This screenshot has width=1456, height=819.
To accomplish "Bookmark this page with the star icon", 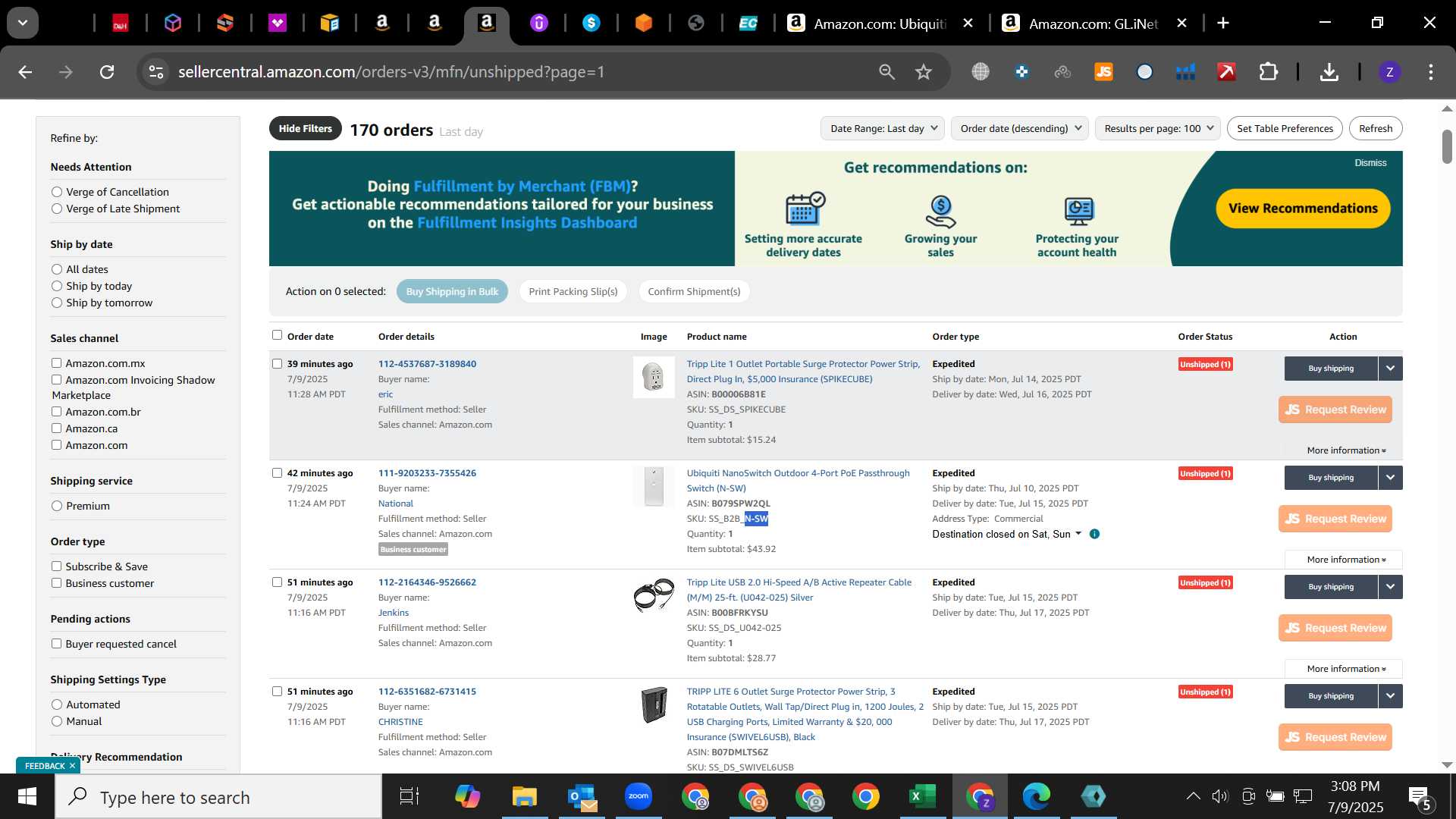I will point(923,72).
